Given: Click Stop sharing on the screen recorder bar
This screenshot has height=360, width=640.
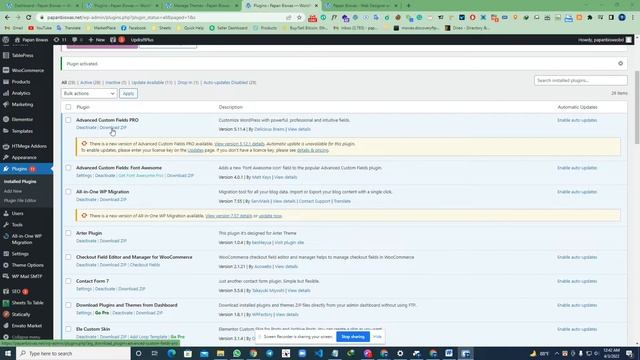Looking at the screenshot, I should coord(353,337).
